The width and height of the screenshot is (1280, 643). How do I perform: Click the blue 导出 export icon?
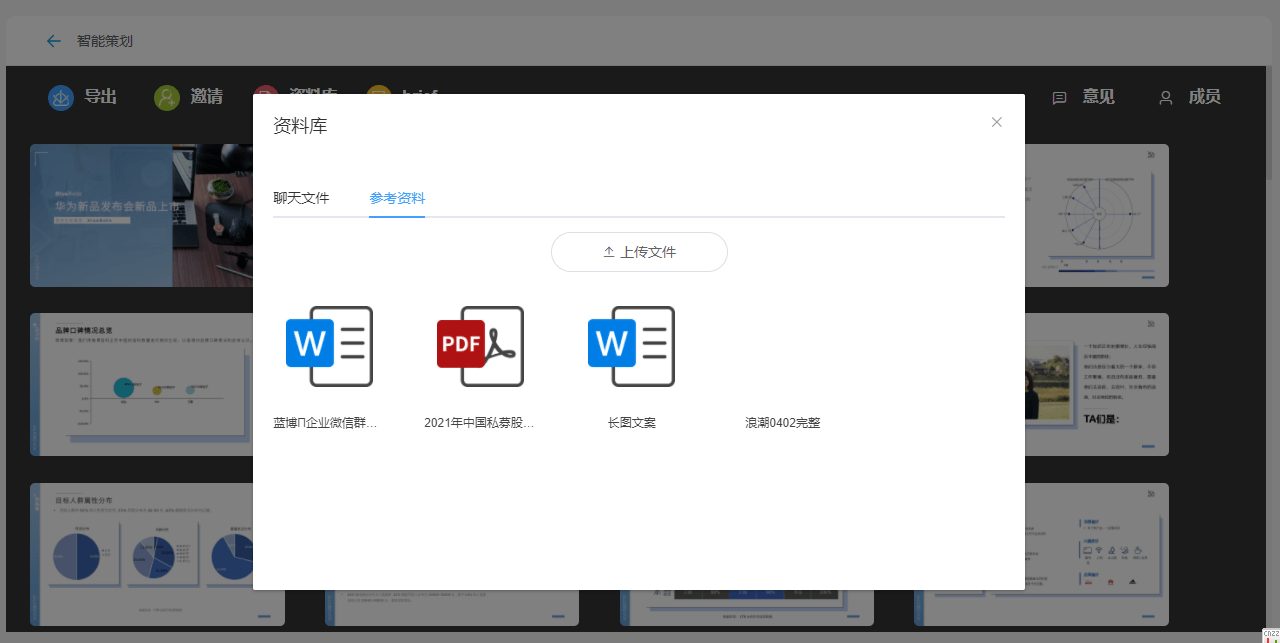[61, 97]
